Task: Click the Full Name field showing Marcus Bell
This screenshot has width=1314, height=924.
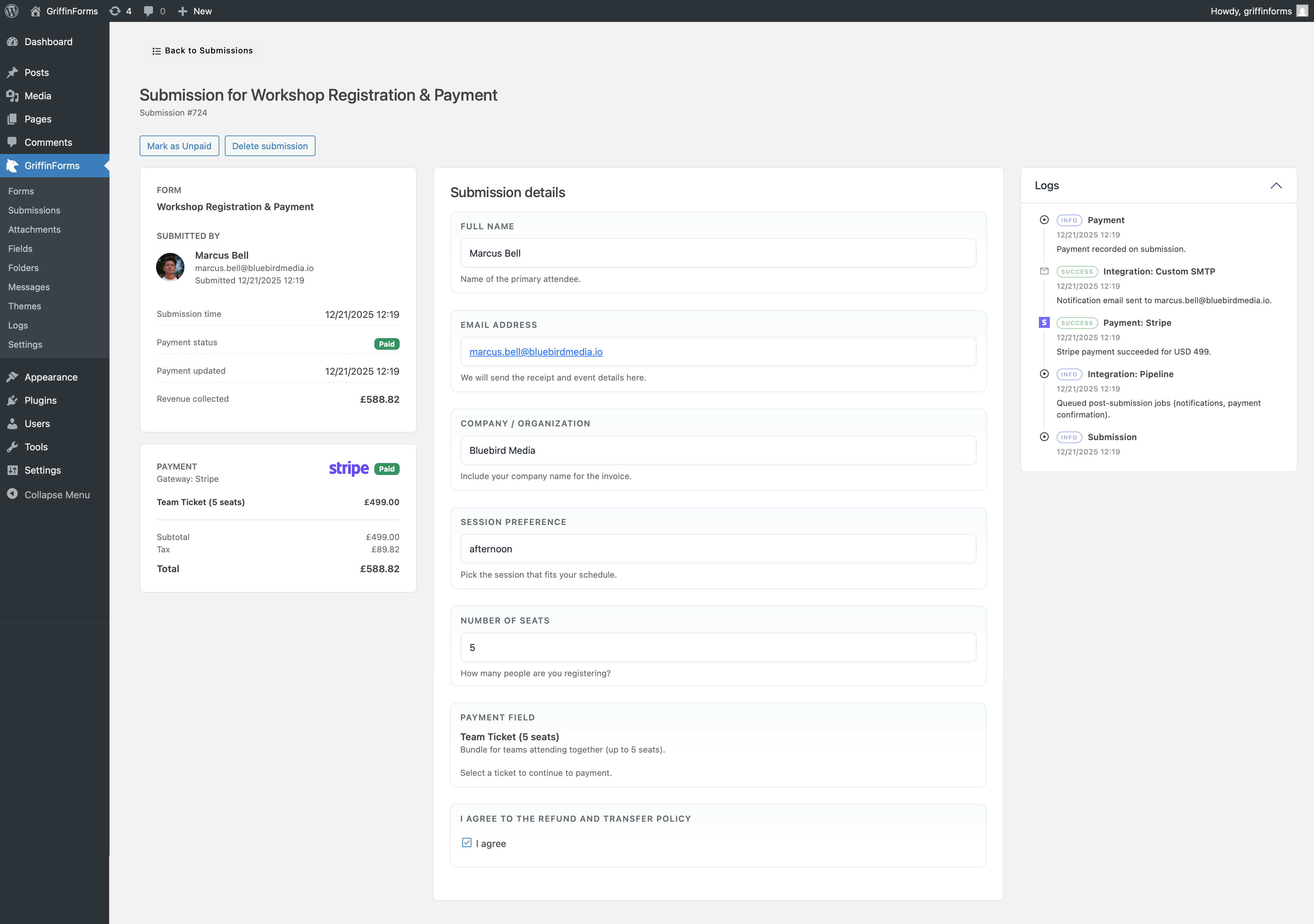Action: 718,253
